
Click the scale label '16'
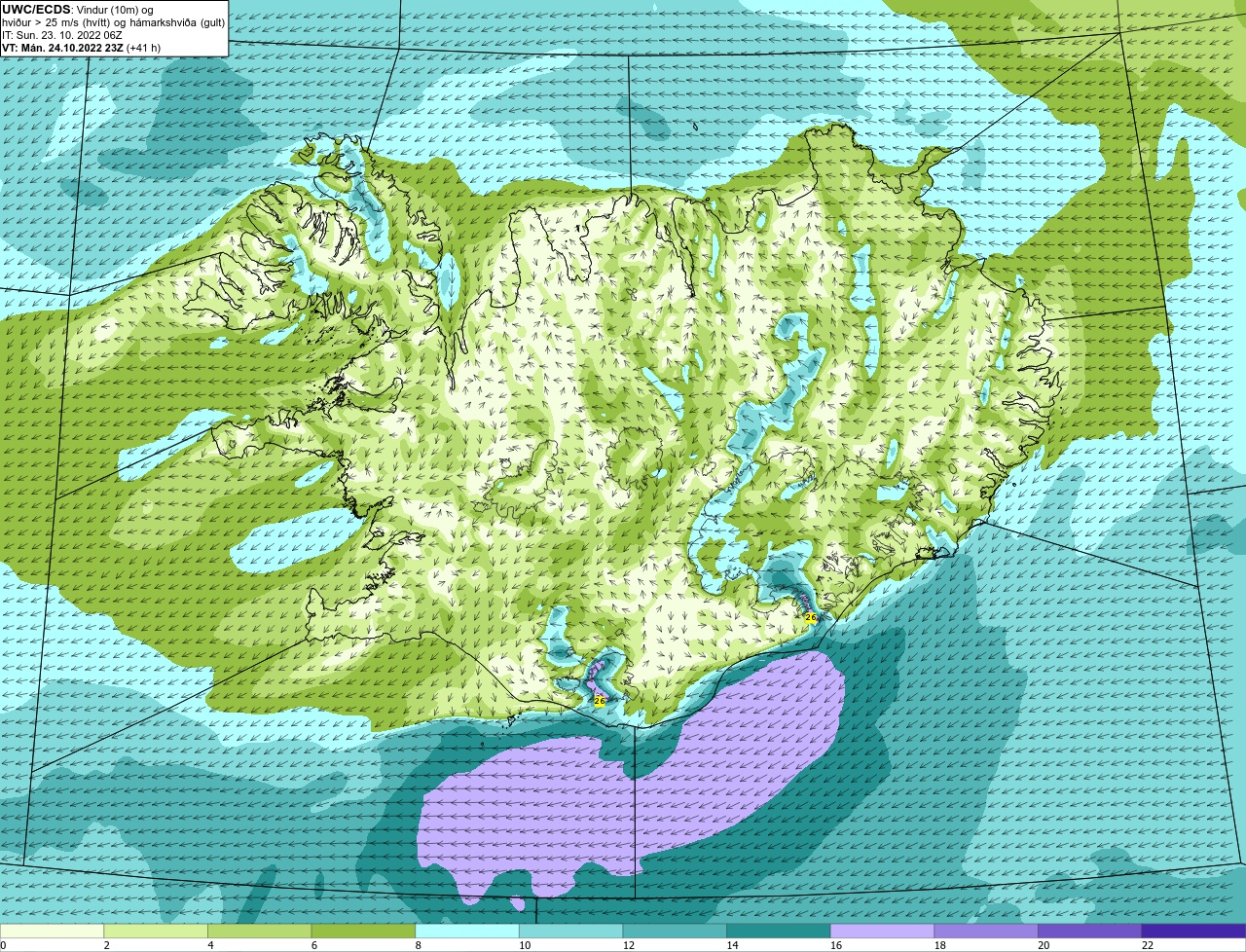point(836,945)
